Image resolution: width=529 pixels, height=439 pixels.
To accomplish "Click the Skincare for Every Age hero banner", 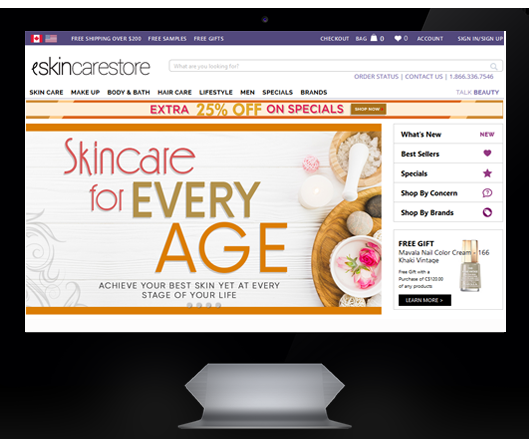I will [204, 219].
